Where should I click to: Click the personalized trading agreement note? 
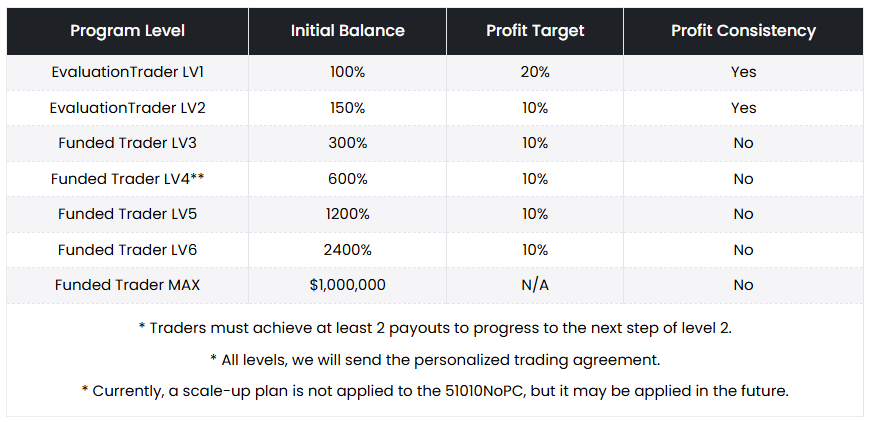[435, 359]
